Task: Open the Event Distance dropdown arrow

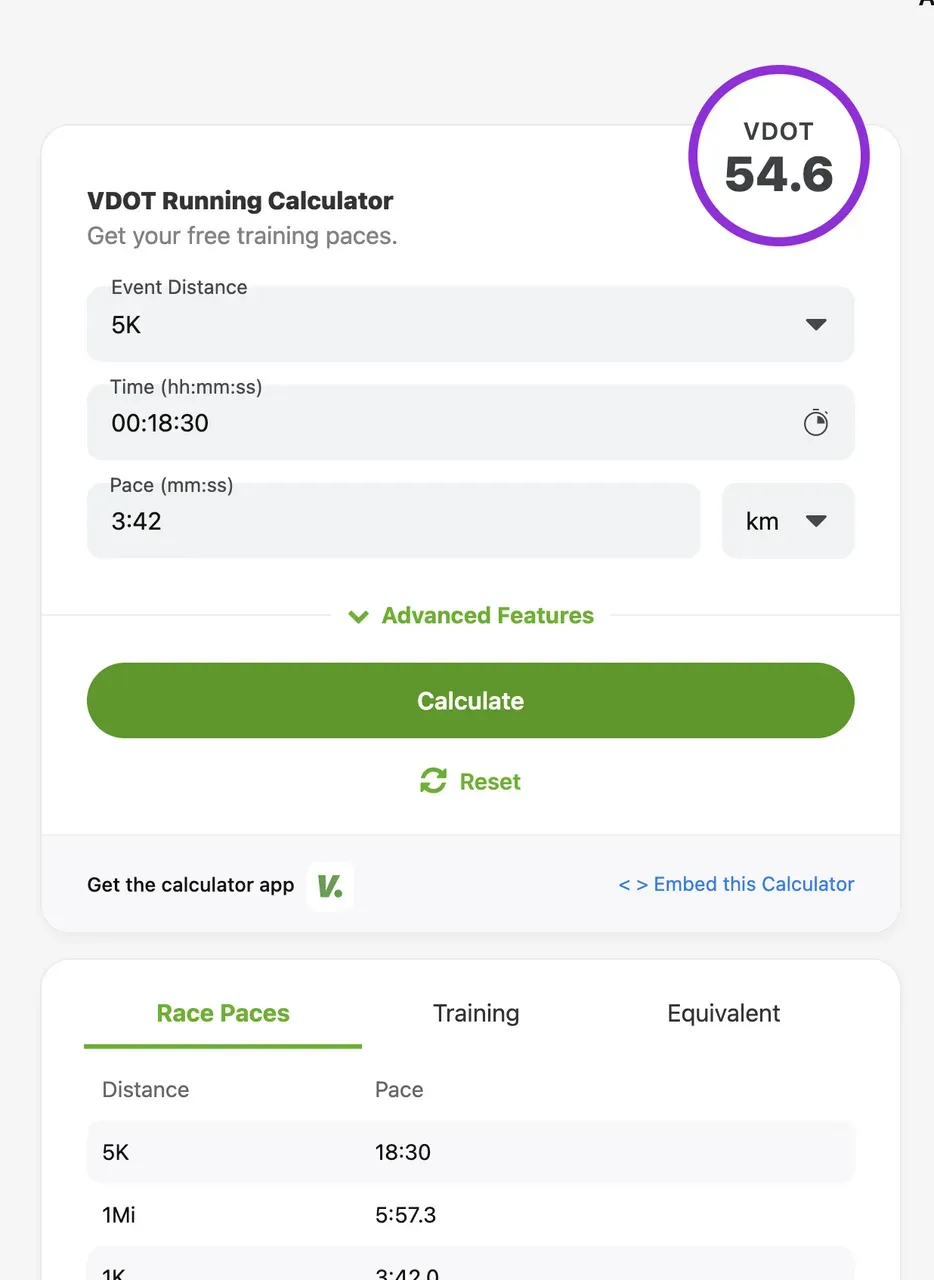Action: pos(816,324)
